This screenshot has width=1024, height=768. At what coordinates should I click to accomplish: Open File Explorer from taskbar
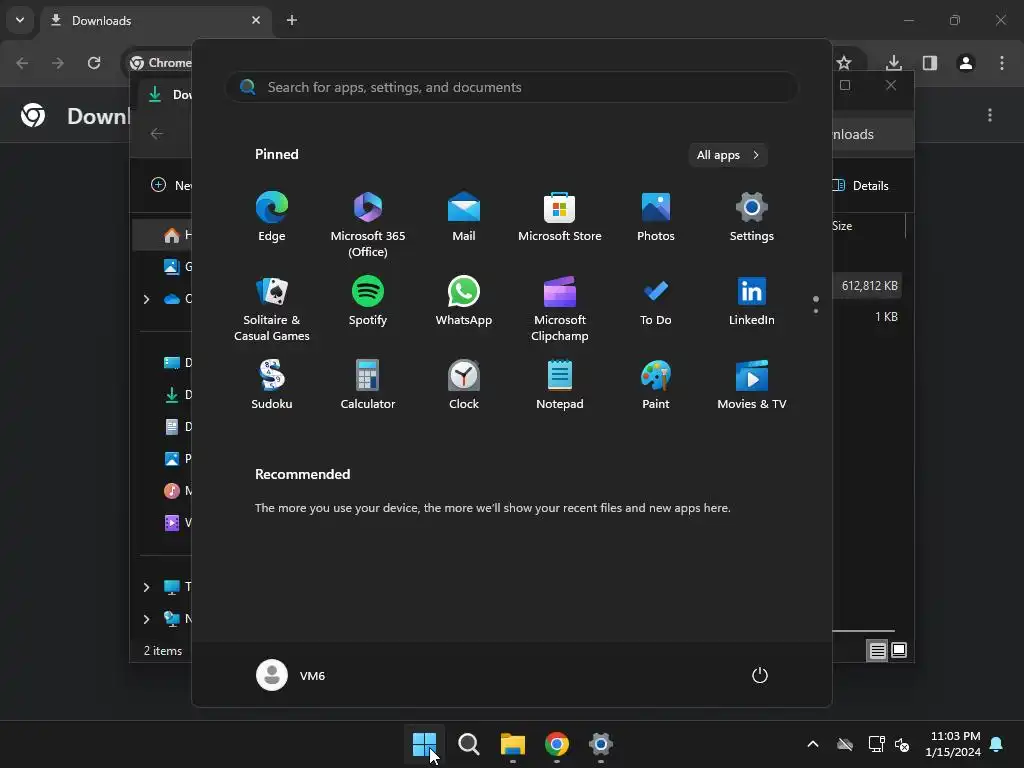[x=513, y=744]
